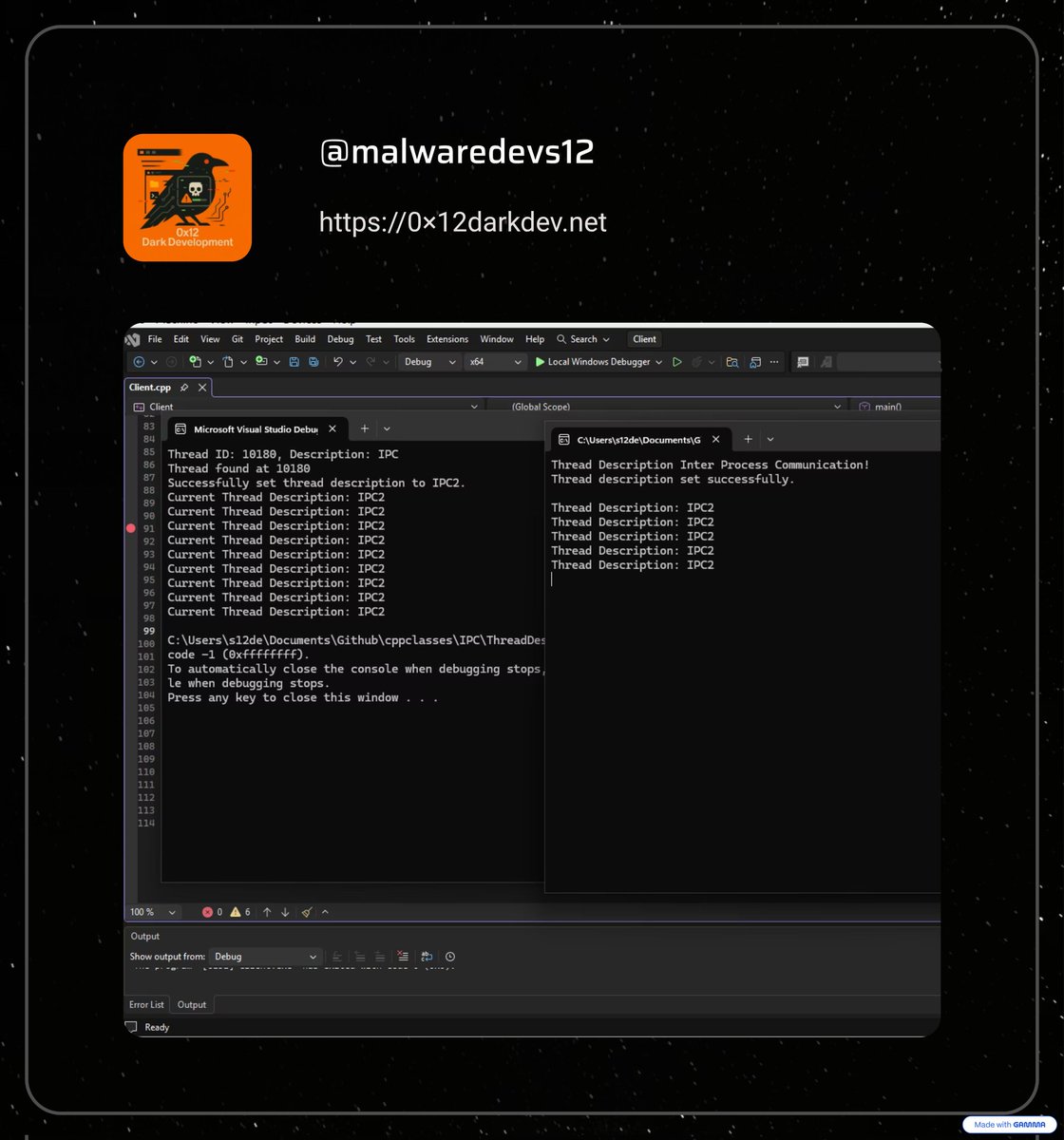Image resolution: width=1064 pixels, height=1140 pixels.
Task: Go to previous issue up arrow
Action: 267,912
